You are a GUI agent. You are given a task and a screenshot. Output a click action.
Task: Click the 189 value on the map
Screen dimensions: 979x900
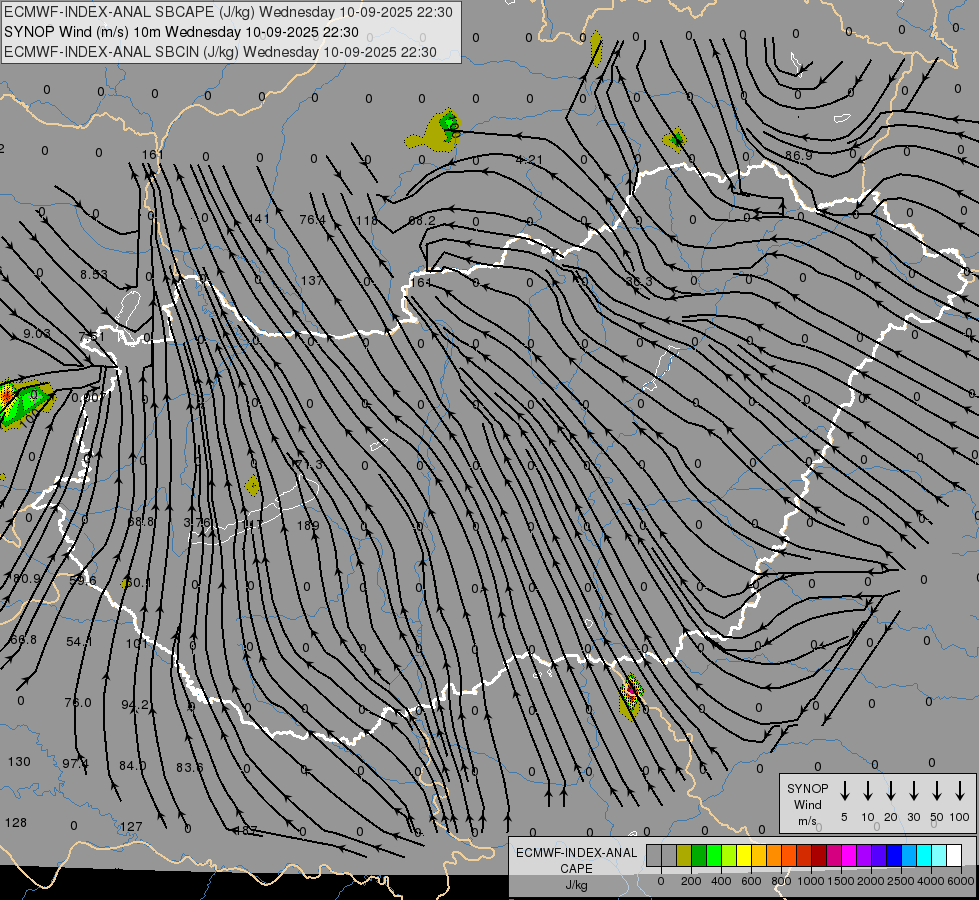(308, 525)
